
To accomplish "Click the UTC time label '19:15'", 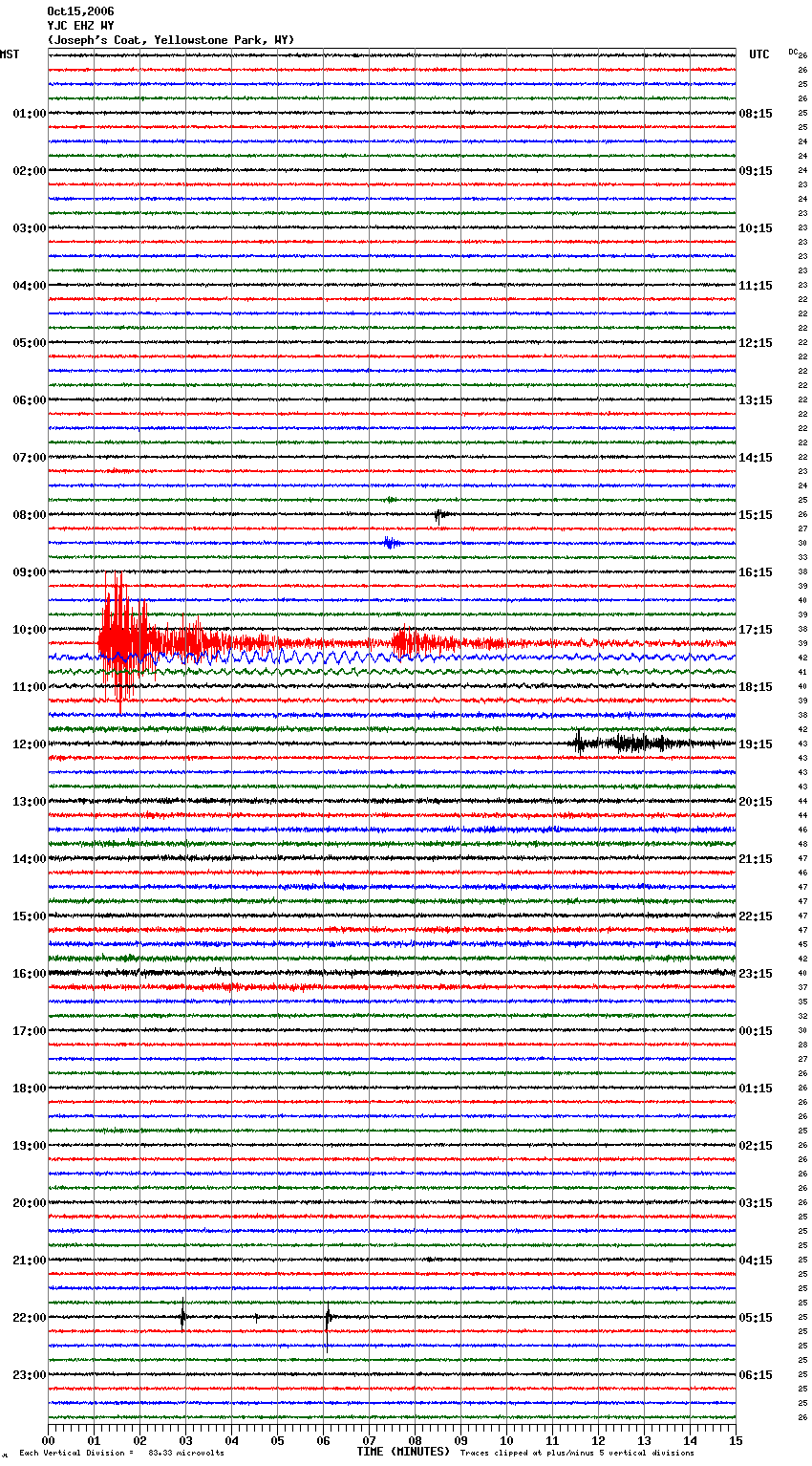I will [x=756, y=744].
